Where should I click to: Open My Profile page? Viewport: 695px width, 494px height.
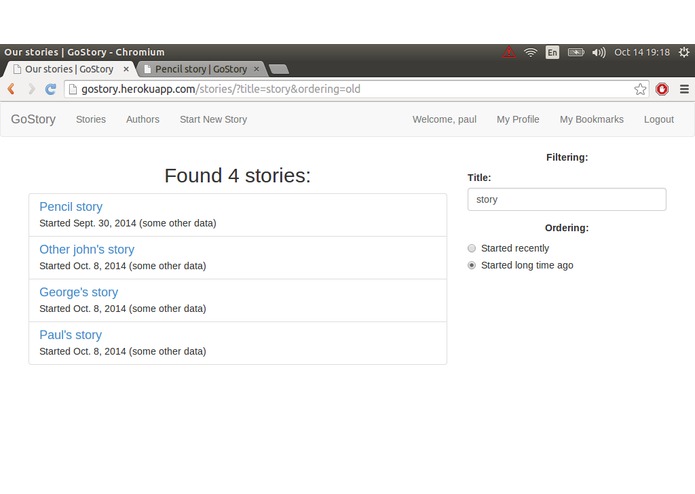click(x=518, y=119)
